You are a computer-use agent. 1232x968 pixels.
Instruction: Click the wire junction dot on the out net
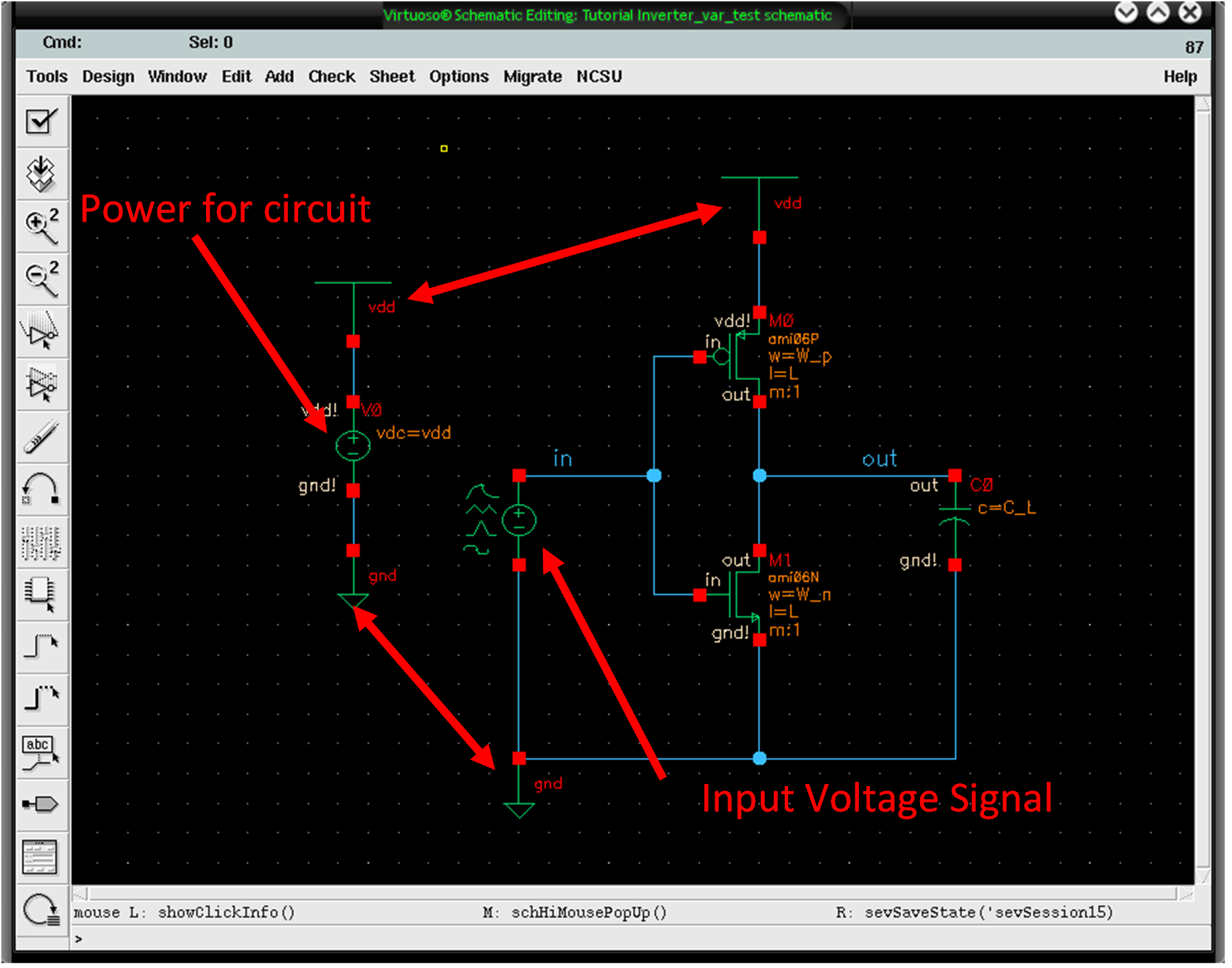759,475
